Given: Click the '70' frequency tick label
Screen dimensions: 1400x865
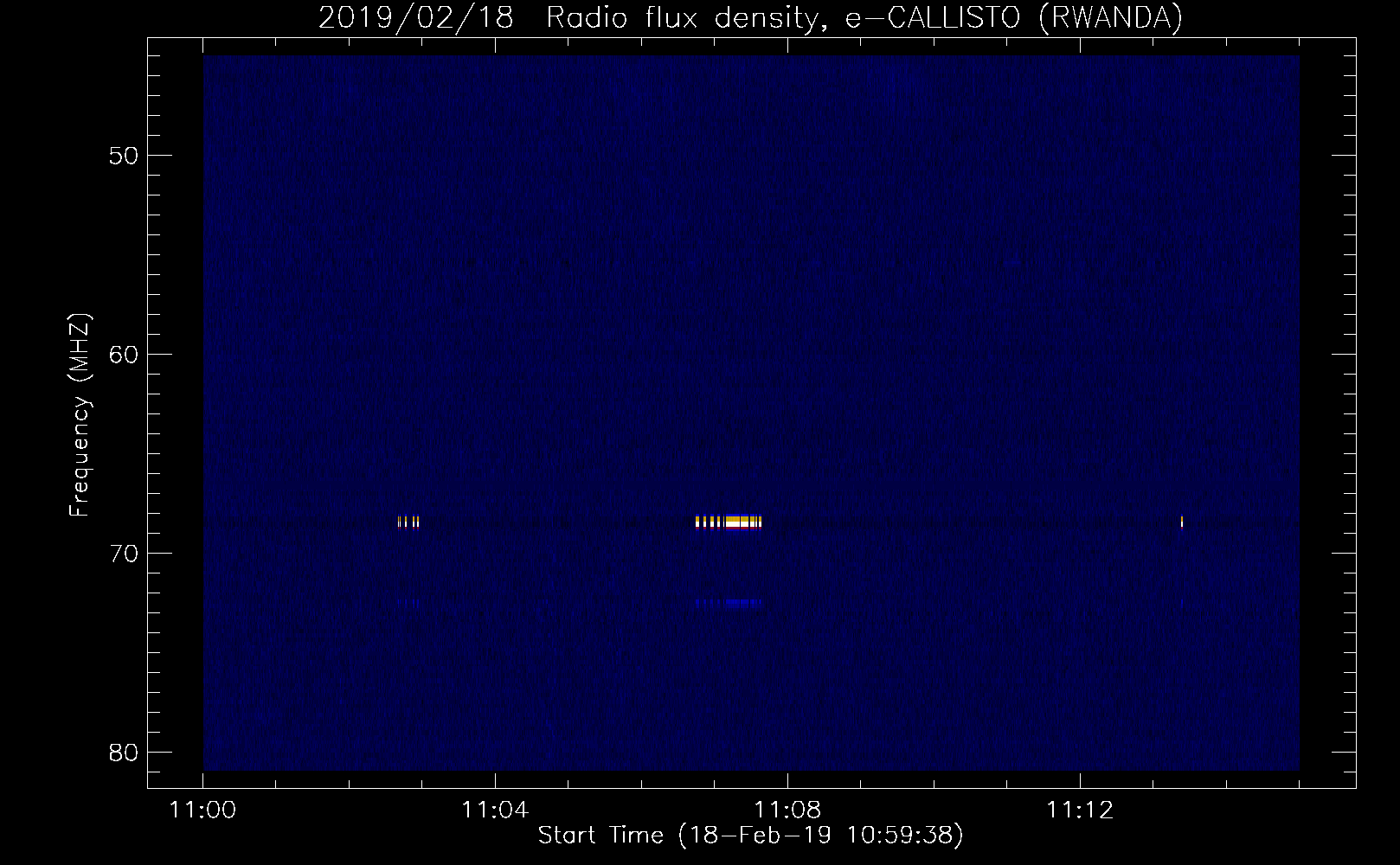Looking at the screenshot, I should 124,554.
